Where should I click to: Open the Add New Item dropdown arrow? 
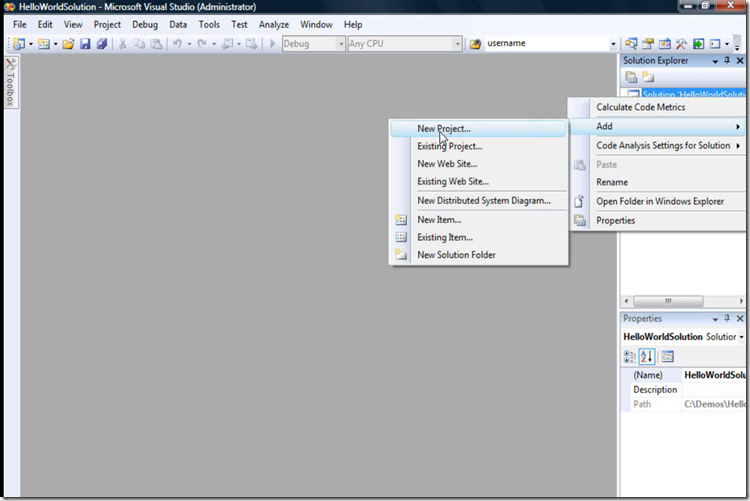click(55, 44)
